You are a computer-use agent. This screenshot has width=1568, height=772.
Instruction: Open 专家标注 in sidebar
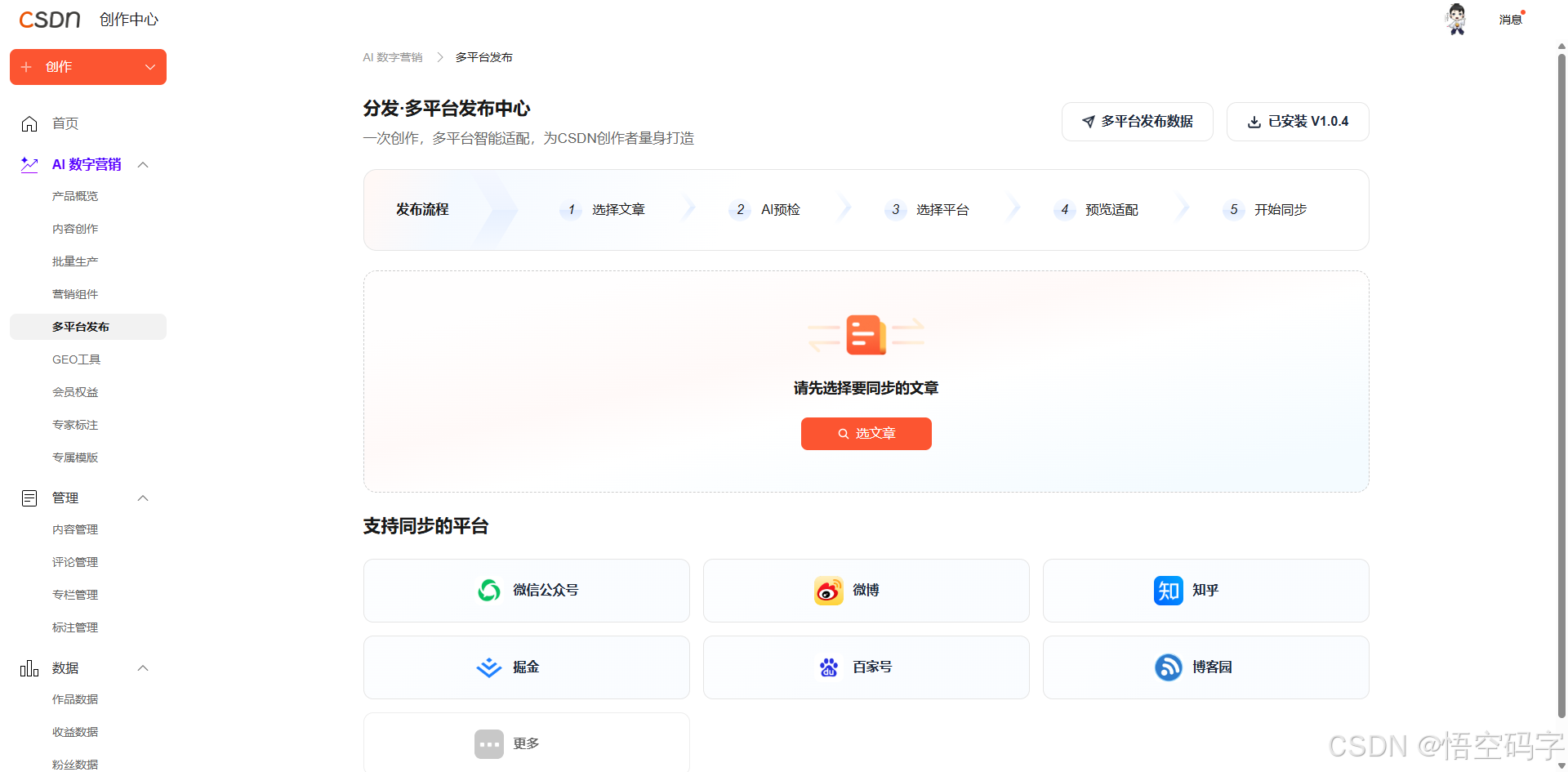coord(75,425)
